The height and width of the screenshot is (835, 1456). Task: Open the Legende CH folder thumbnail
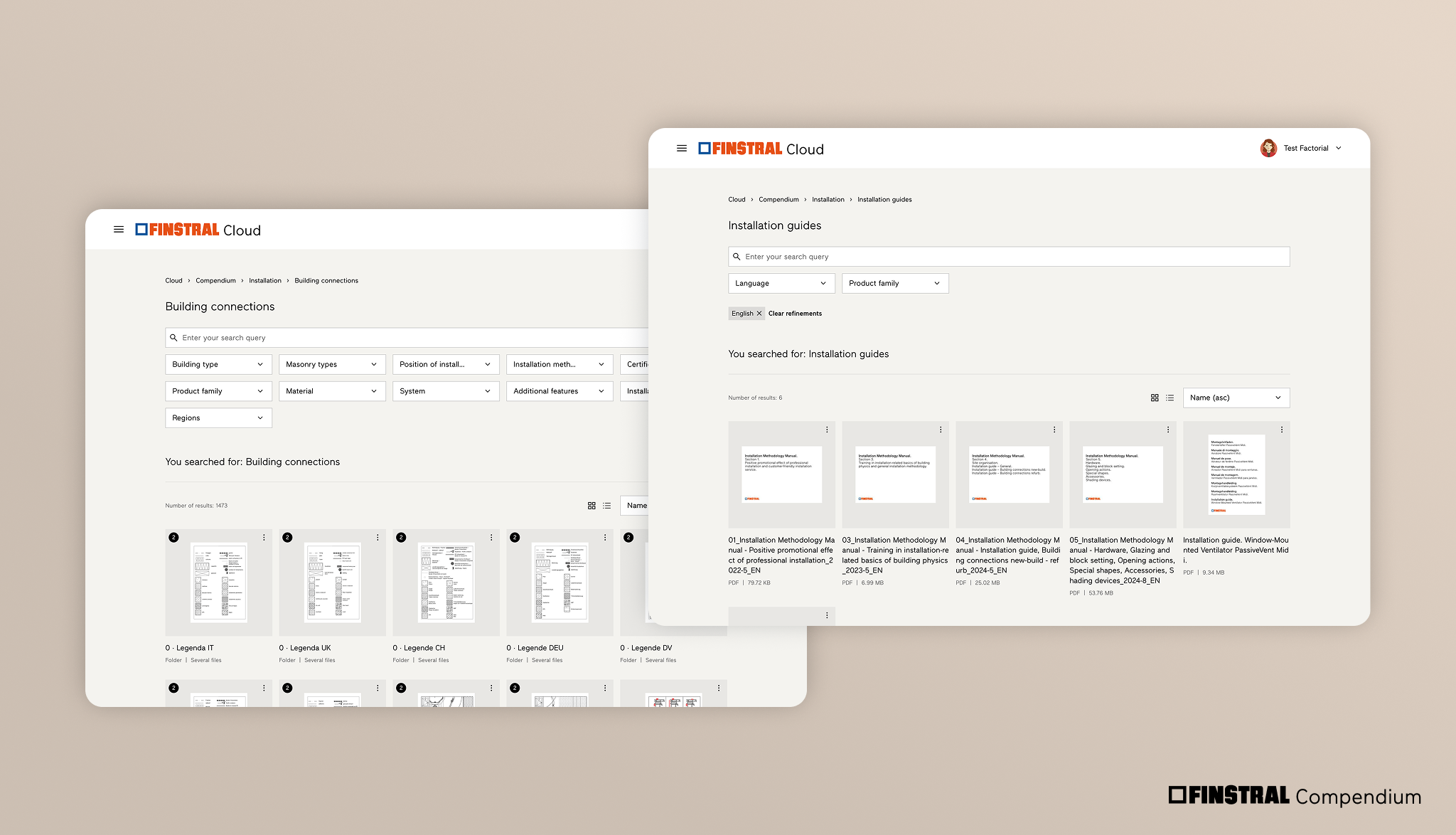[x=446, y=583]
